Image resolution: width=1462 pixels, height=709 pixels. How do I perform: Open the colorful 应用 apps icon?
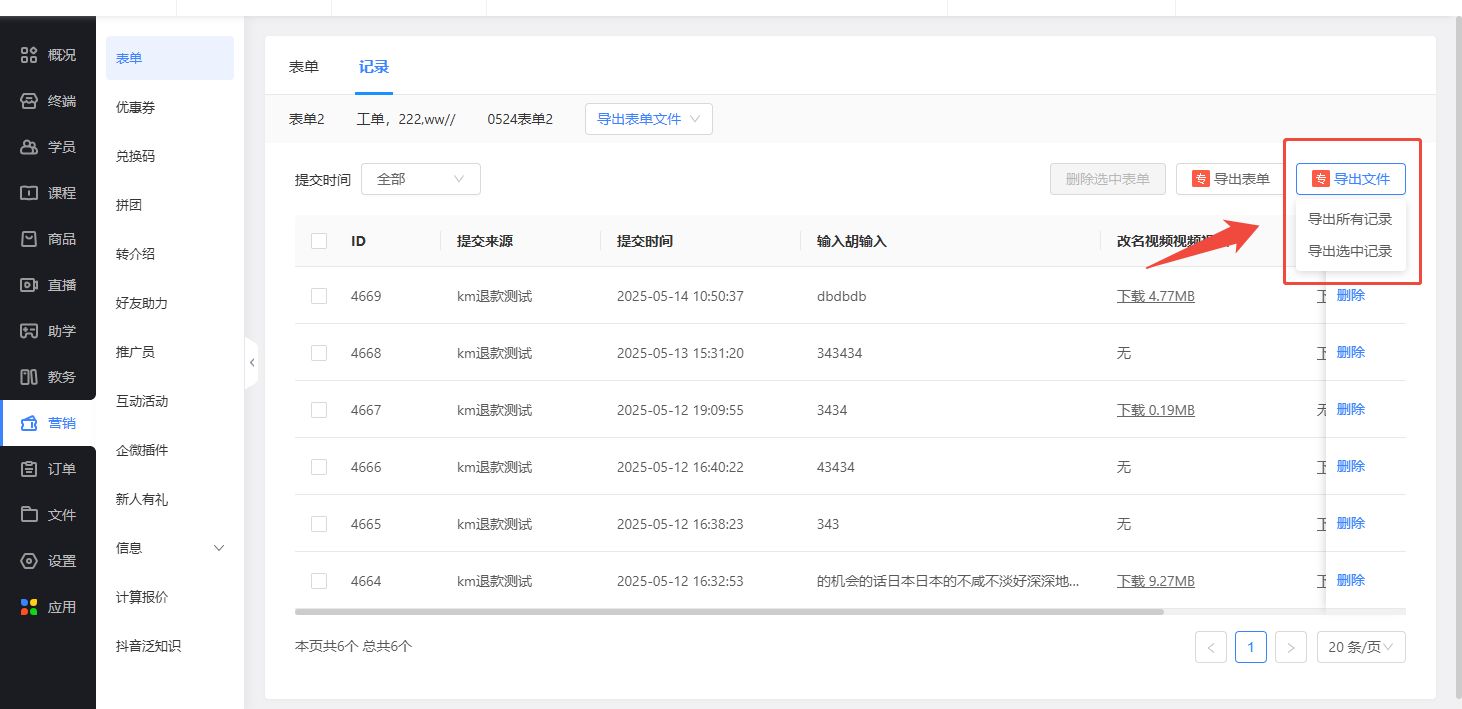click(30, 607)
